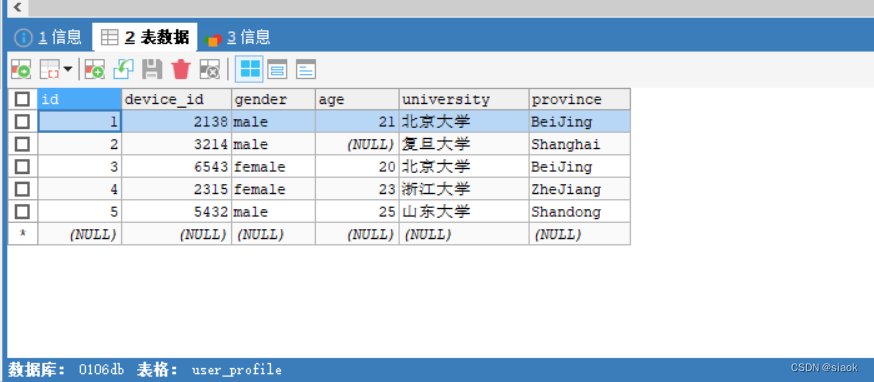
Task: Click the age cell with value 25
Action: (357, 212)
